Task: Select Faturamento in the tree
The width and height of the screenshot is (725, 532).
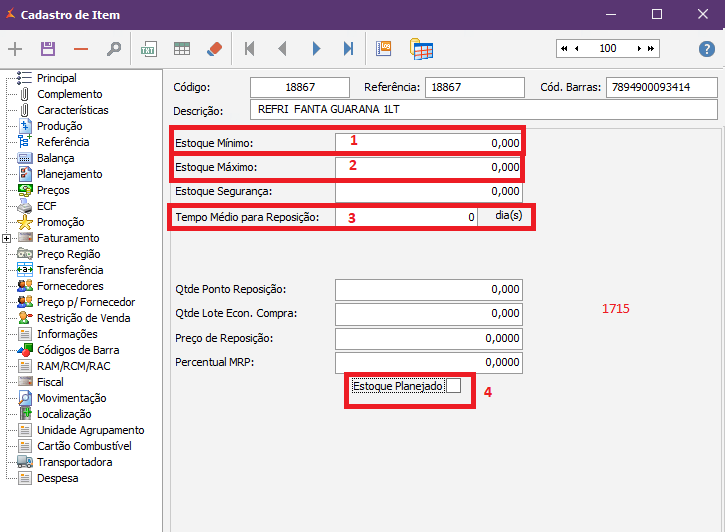Action: pos(68,238)
